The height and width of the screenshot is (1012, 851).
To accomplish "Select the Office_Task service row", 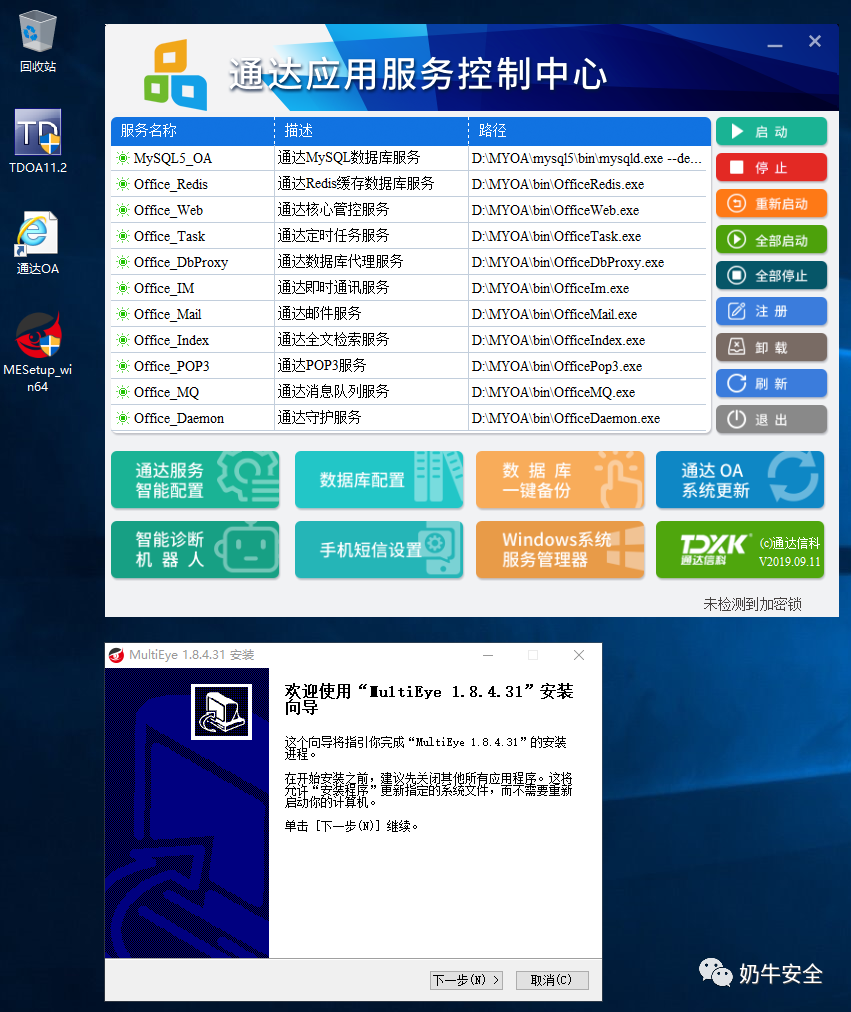I will pos(410,236).
